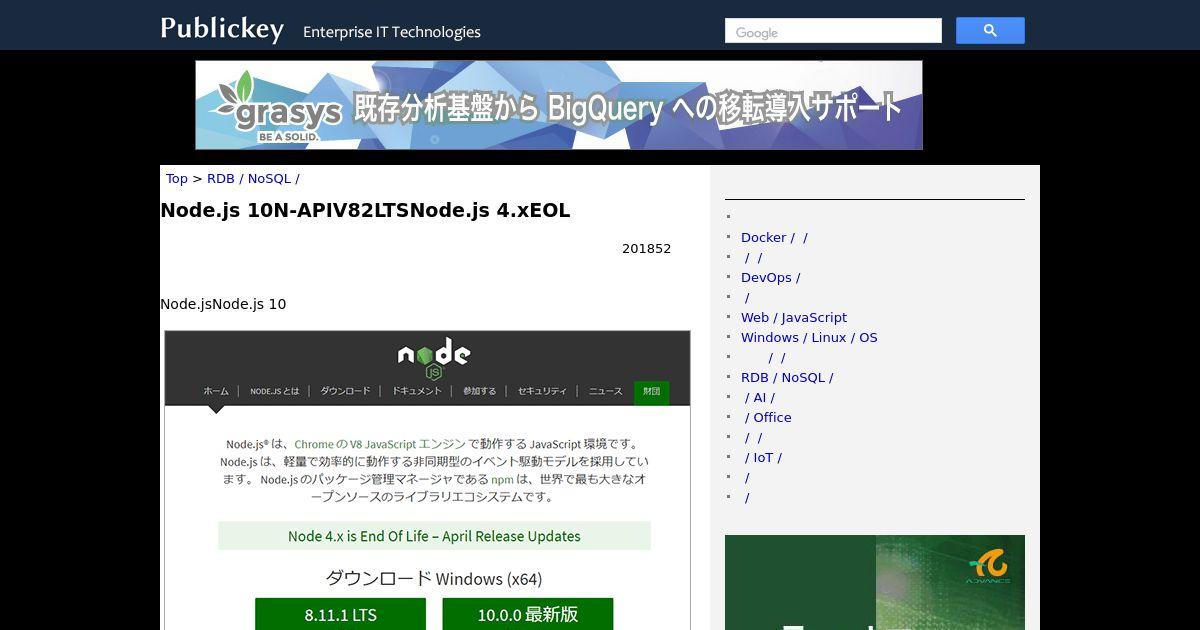Click the npm link in description
Screen dimensions: 1200x630
coord(502,479)
